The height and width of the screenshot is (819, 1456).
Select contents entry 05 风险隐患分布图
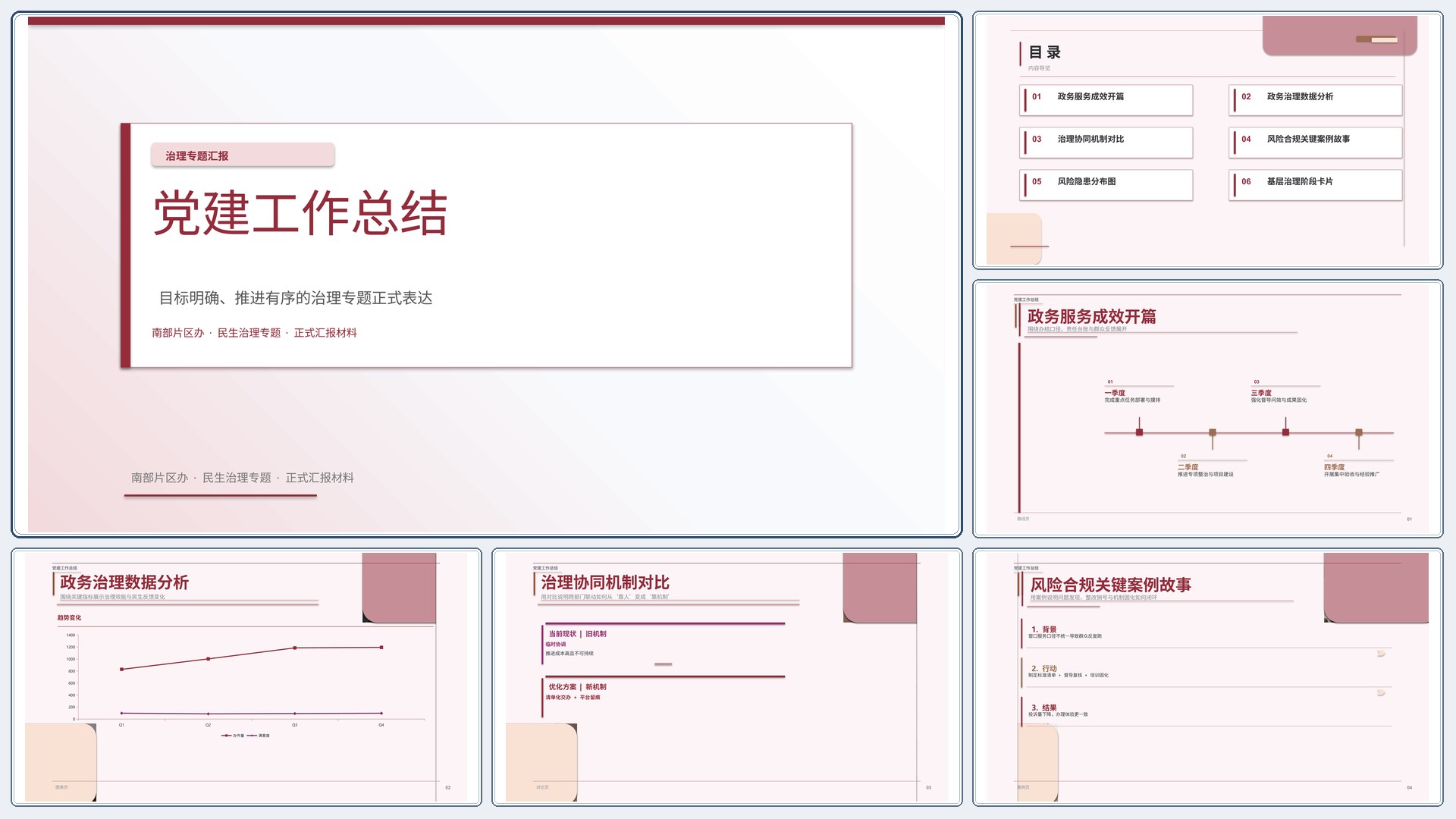1106,184
